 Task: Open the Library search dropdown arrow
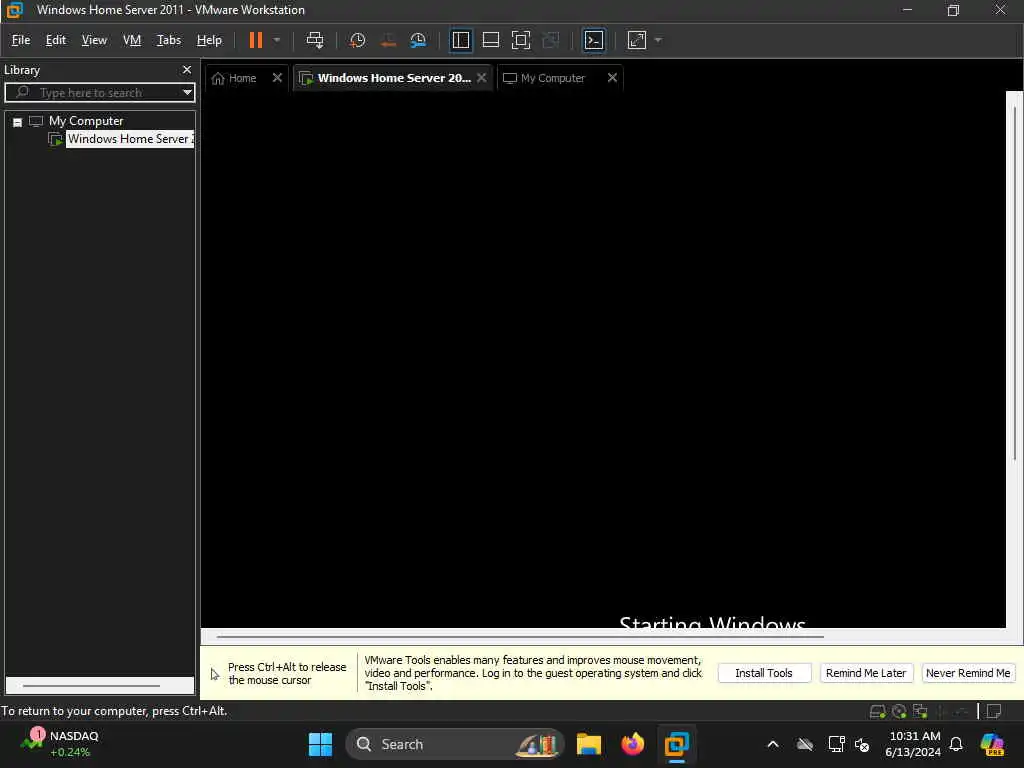click(187, 92)
